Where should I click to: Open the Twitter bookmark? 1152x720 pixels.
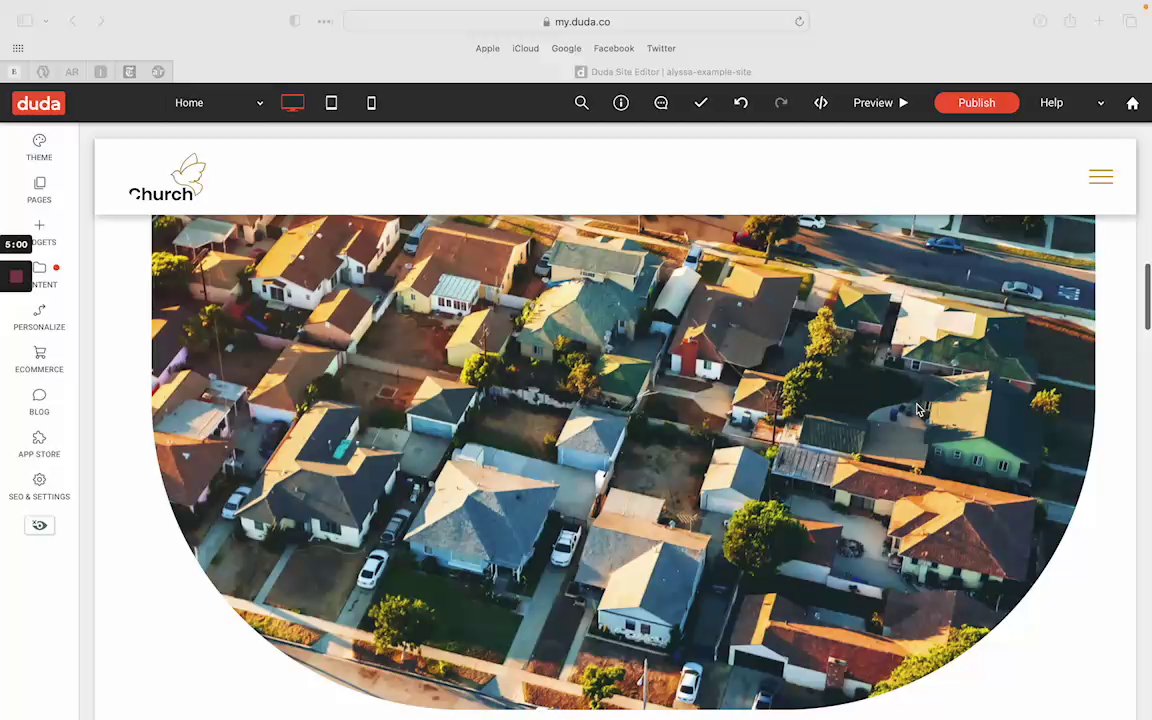coord(660,48)
